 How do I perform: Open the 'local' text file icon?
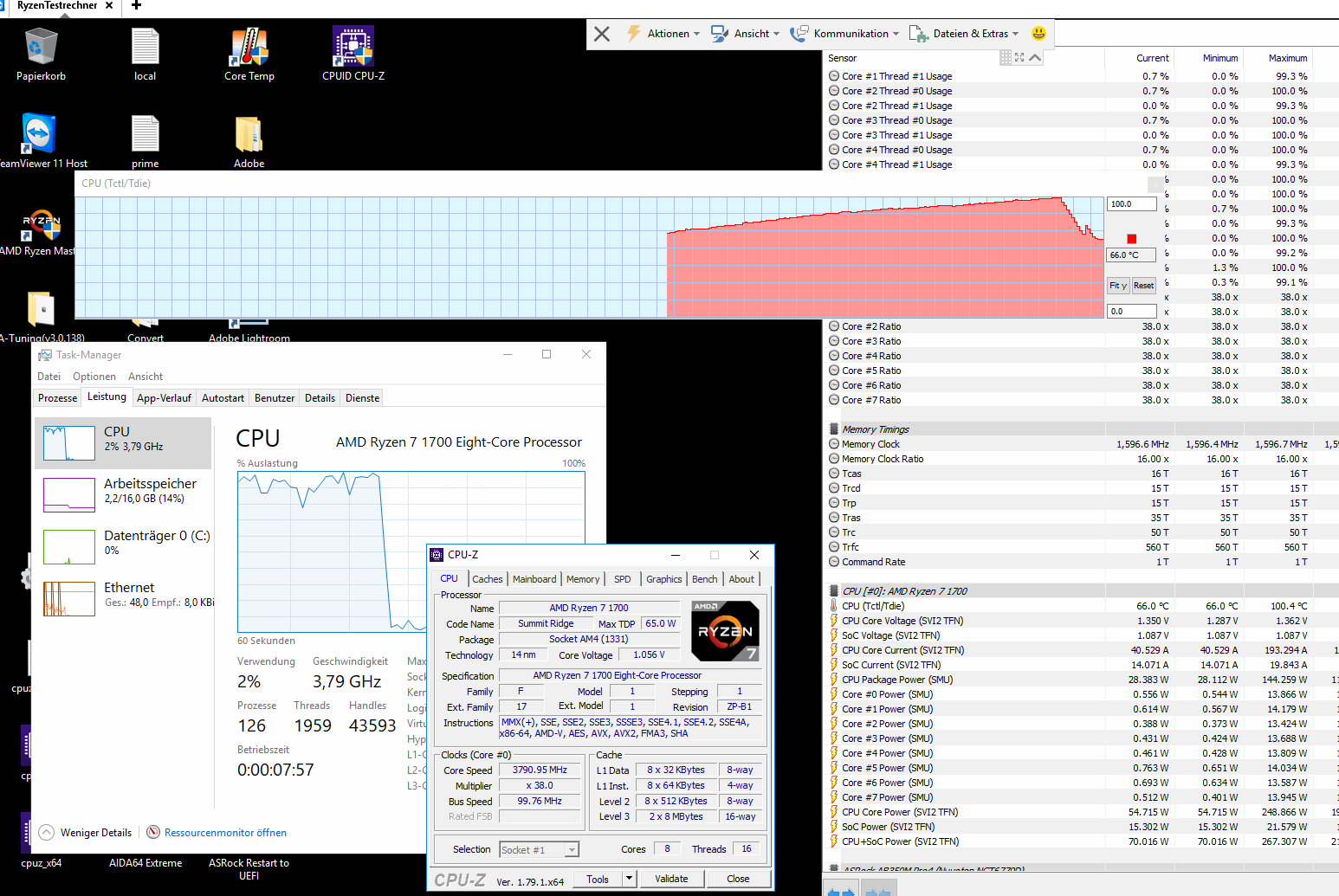point(145,54)
